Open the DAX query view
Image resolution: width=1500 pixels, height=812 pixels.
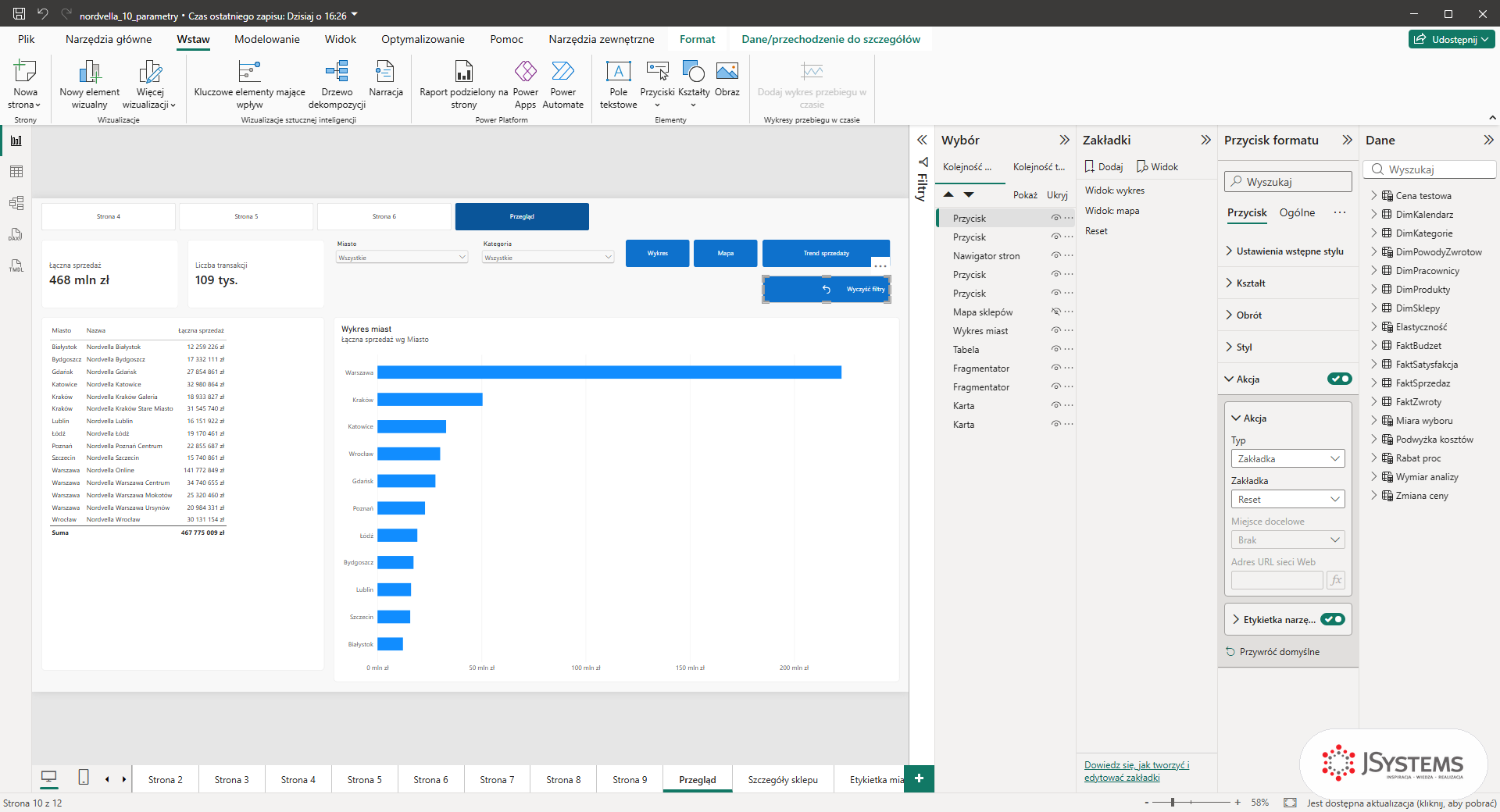tap(16, 234)
